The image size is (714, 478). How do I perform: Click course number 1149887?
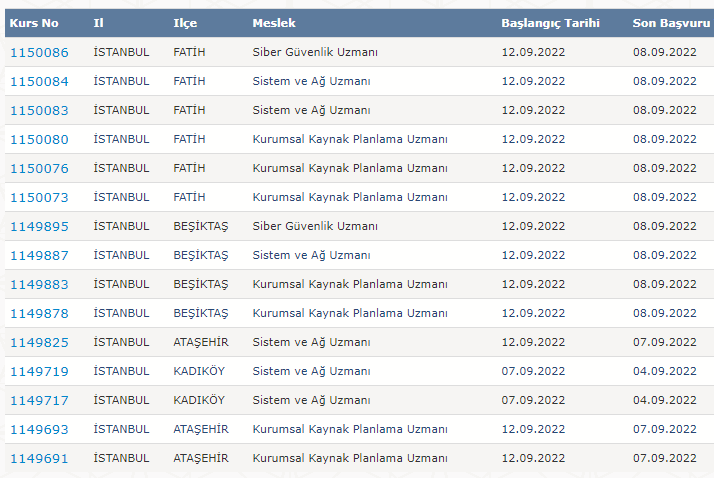pos(39,255)
